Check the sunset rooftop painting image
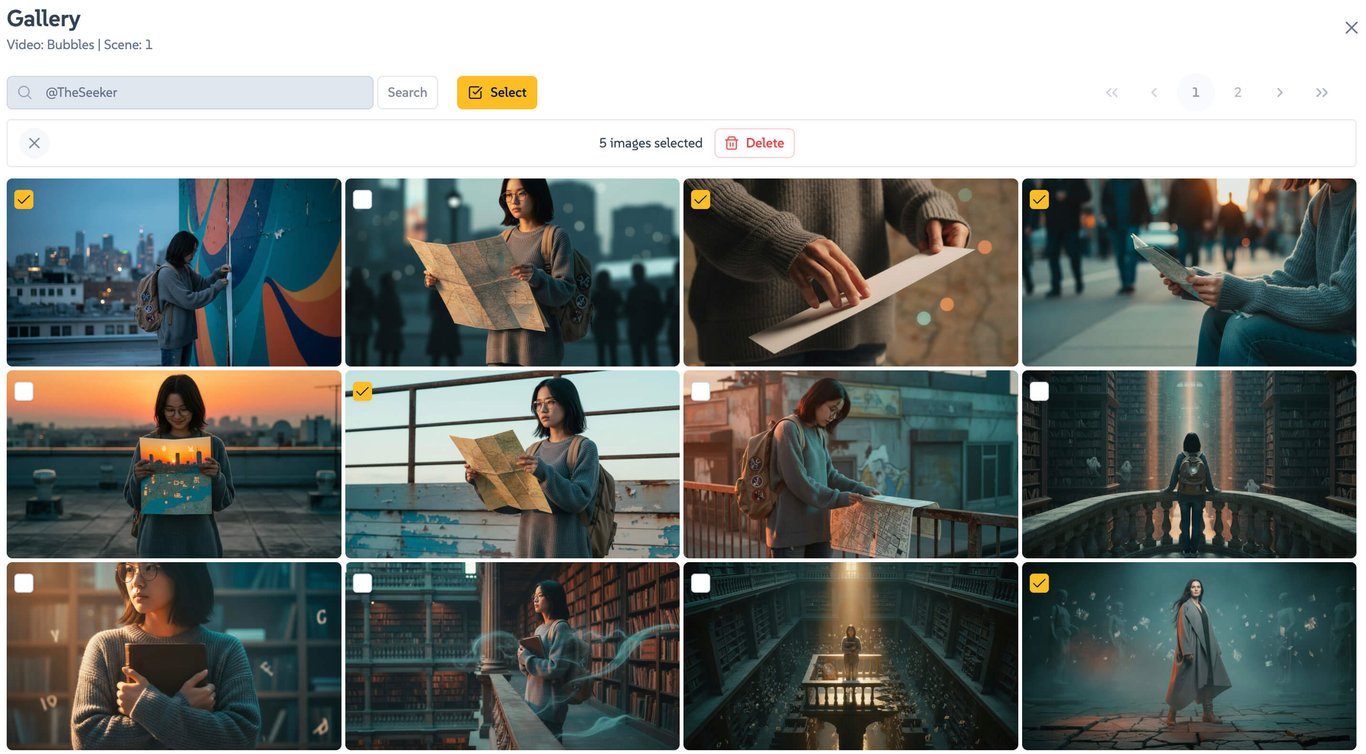The image size is (1366, 754). (x=24, y=392)
